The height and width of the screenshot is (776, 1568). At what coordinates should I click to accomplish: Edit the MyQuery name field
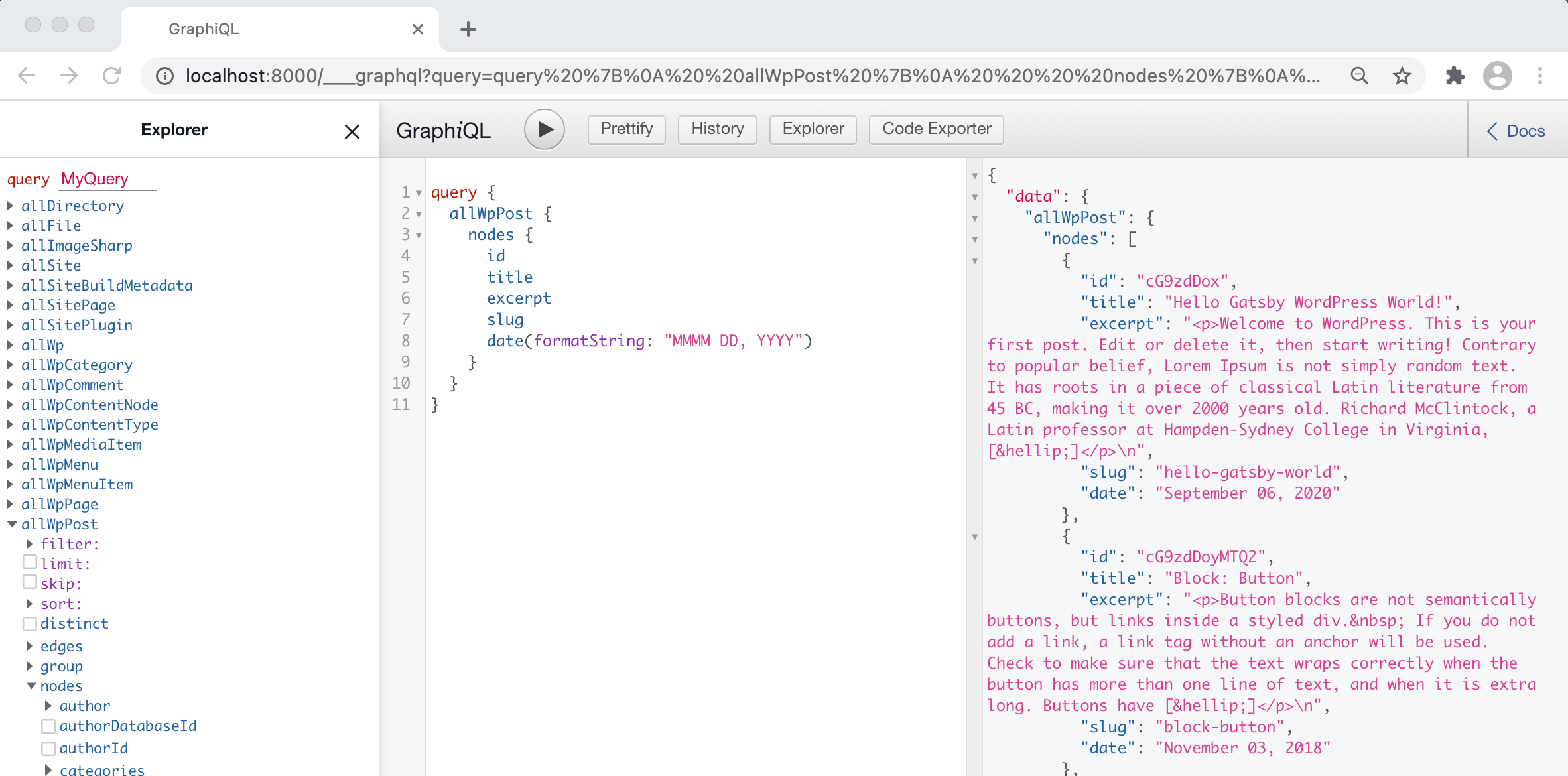pyautogui.click(x=107, y=179)
